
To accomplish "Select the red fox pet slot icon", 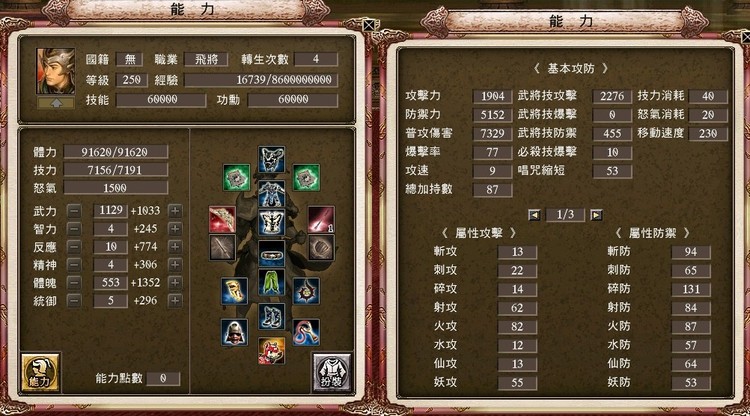I will pos(271,350).
